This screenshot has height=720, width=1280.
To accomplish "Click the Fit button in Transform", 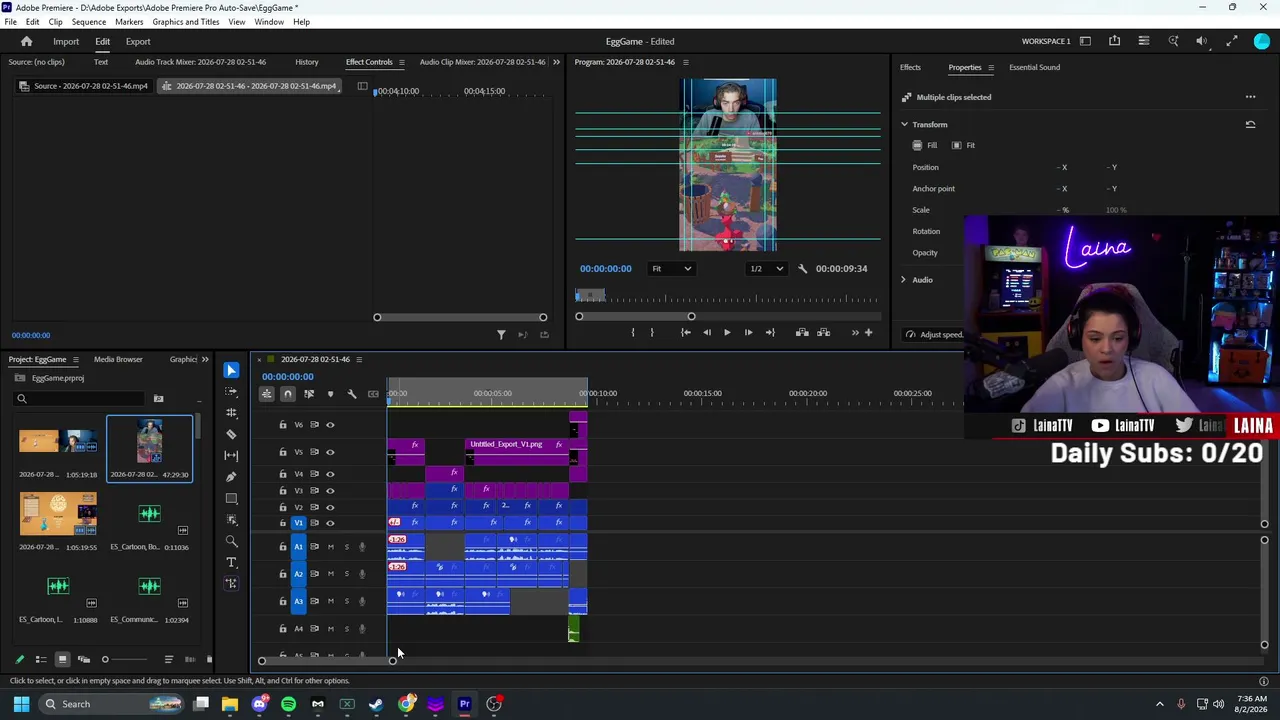I will tap(964, 145).
